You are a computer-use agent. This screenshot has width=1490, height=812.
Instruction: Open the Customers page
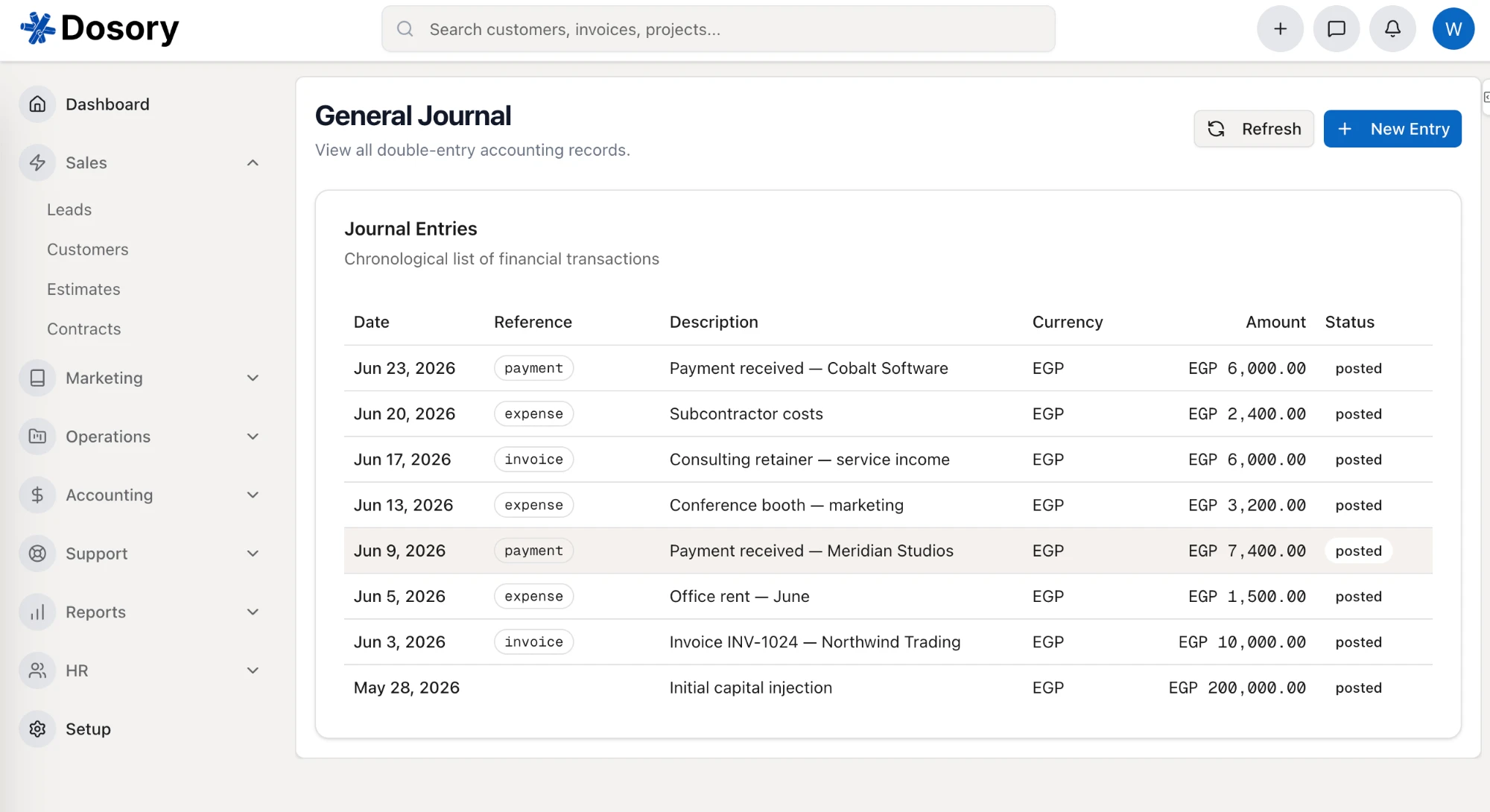(x=88, y=250)
